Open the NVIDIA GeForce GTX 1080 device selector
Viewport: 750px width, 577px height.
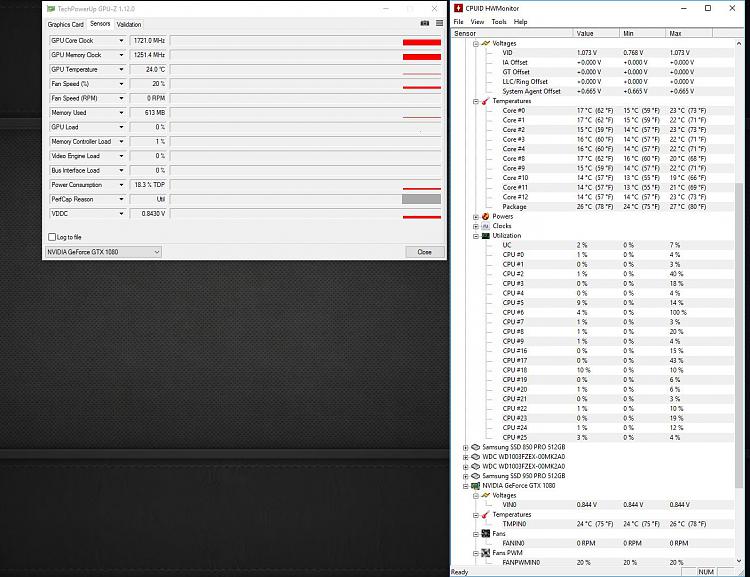[x=103, y=252]
